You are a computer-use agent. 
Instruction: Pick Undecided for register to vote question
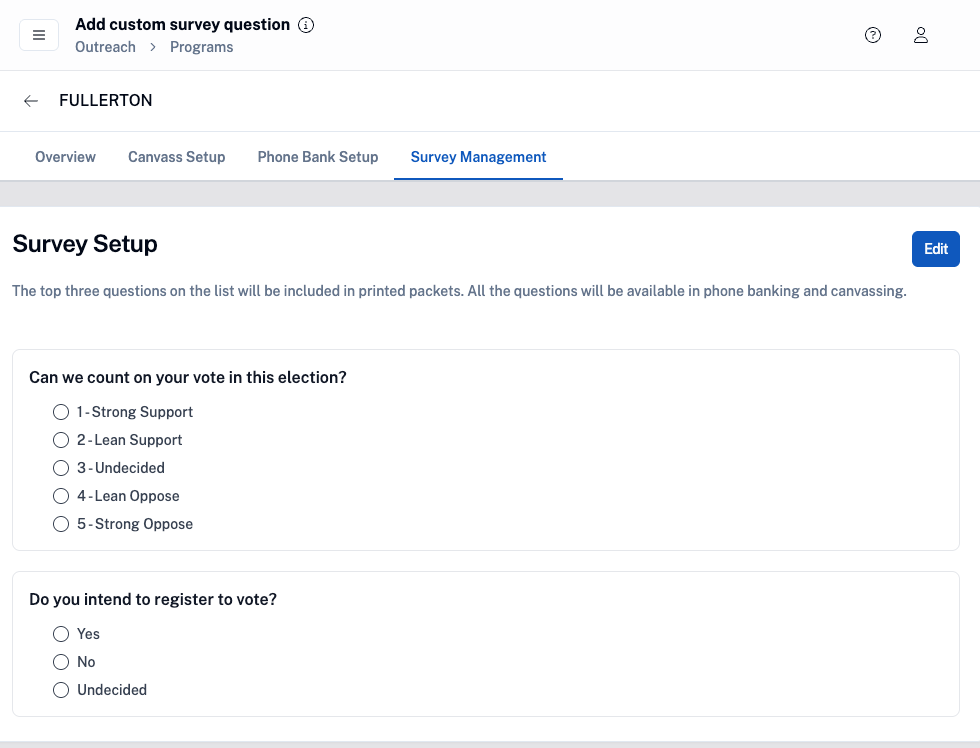[61, 690]
